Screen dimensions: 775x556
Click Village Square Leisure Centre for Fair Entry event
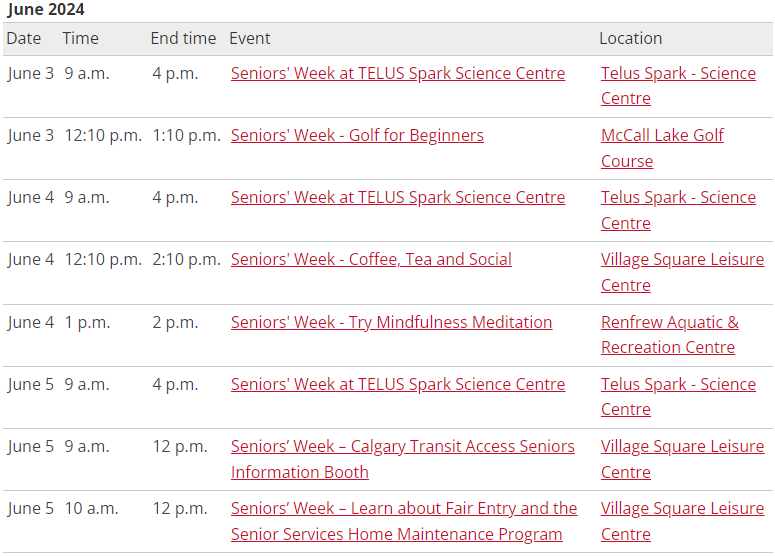pyautogui.click(x=682, y=521)
